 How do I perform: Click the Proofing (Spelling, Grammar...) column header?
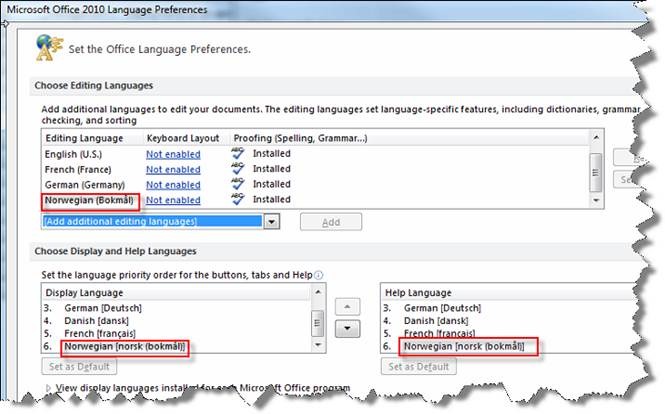click(x=409, y=138)
